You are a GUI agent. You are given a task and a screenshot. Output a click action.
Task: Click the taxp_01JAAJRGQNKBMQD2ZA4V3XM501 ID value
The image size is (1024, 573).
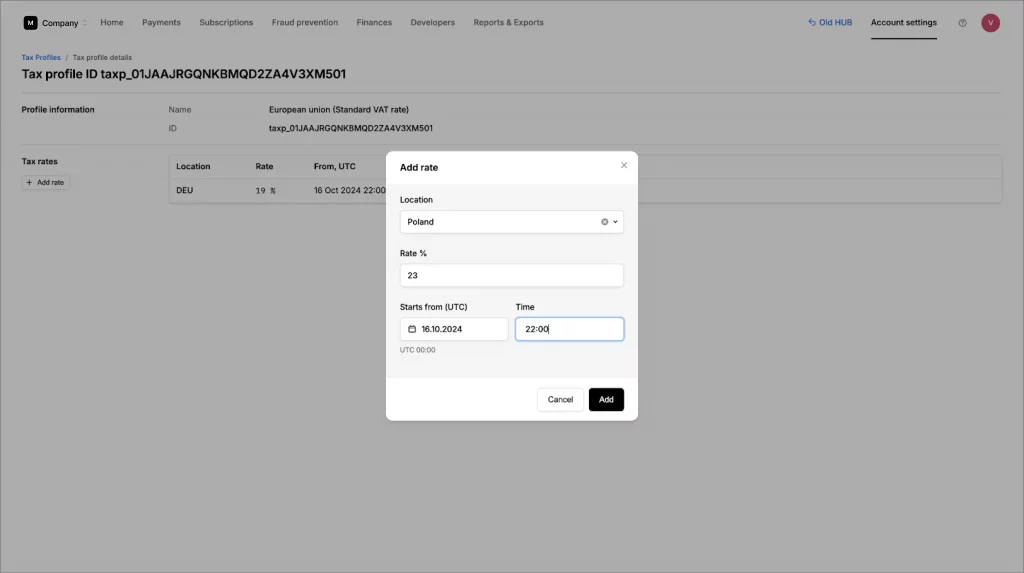click(351, 128)
